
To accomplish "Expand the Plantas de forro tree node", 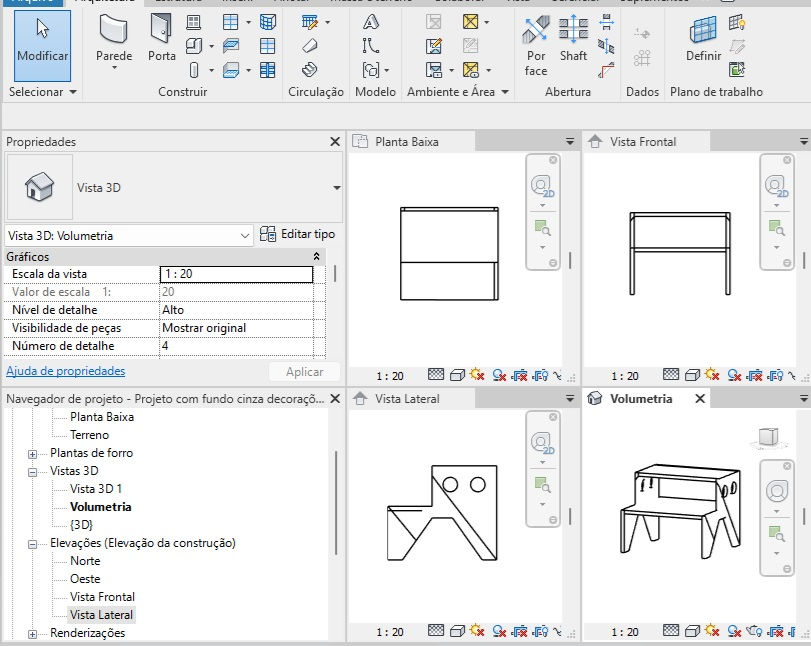I will click(x=32, y=454).
